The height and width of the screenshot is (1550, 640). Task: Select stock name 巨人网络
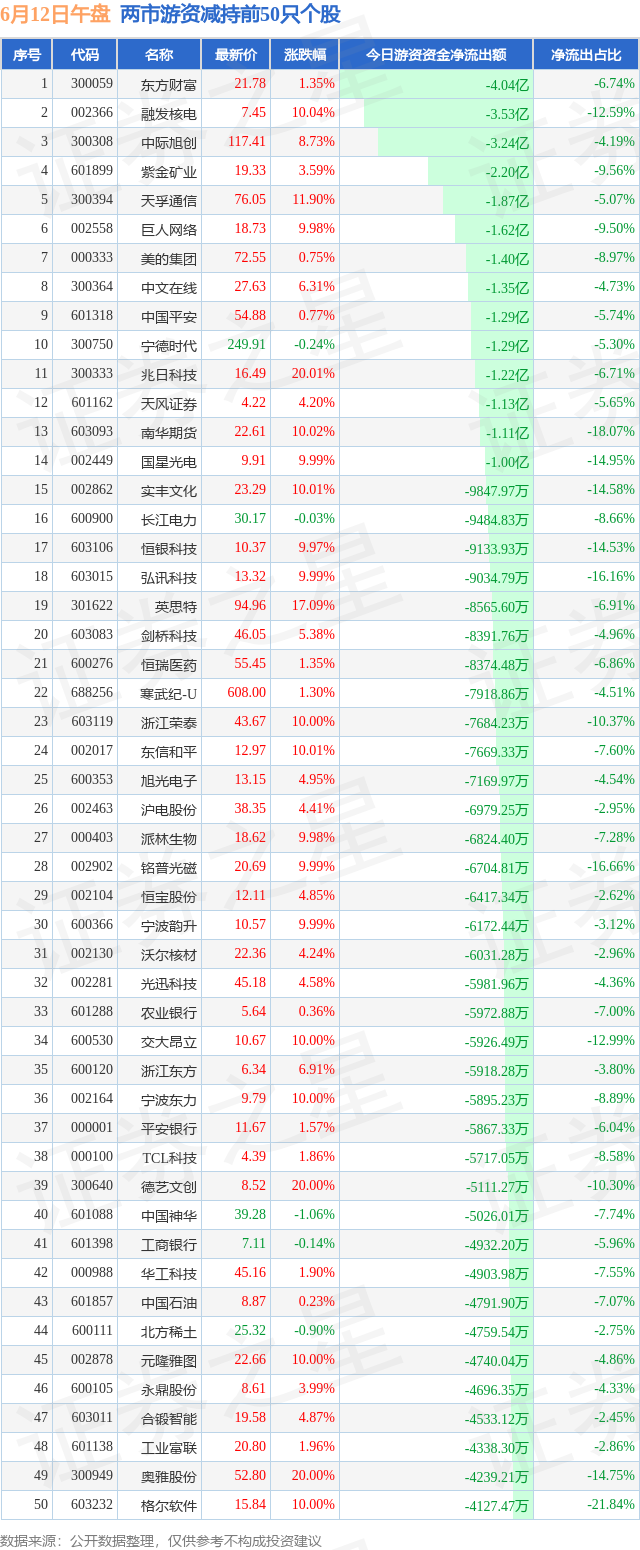pos(169,230)
